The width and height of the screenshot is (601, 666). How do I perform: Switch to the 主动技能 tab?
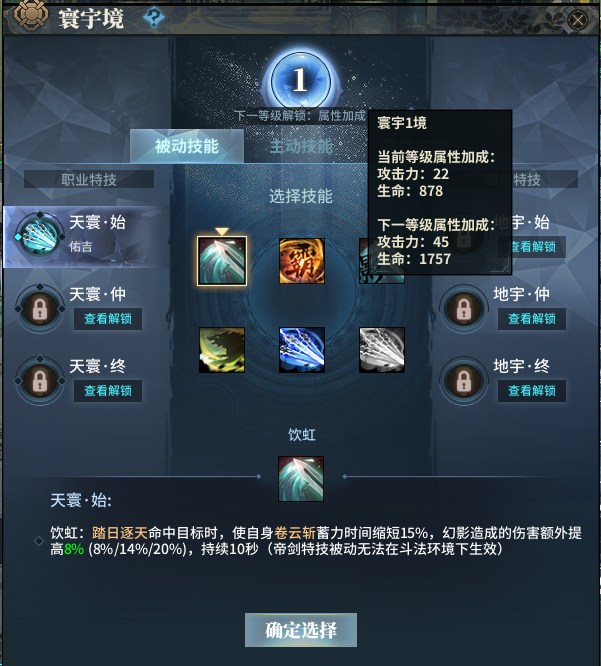[x=301, y=147]
